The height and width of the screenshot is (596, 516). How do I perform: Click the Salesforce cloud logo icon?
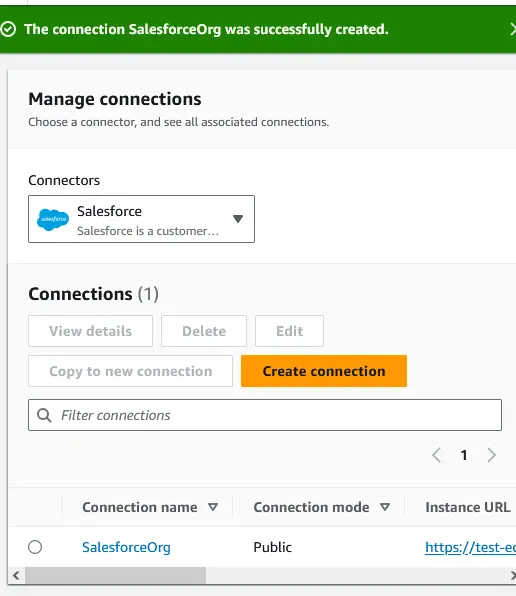tap(53, 219)
